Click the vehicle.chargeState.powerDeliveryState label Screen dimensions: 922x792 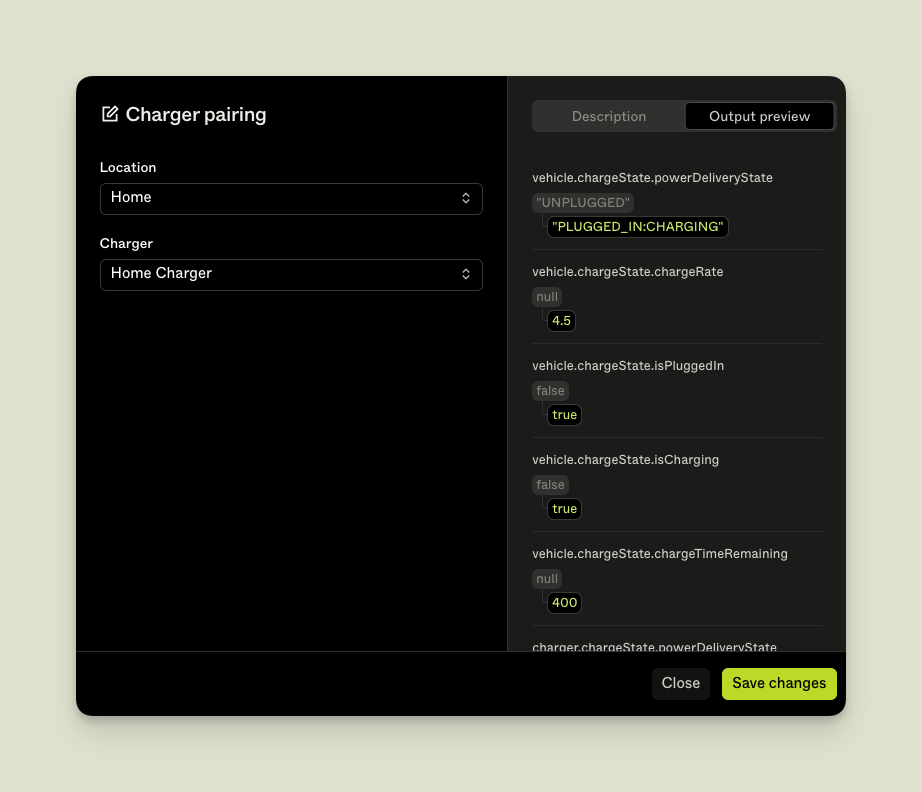point(652,177)
